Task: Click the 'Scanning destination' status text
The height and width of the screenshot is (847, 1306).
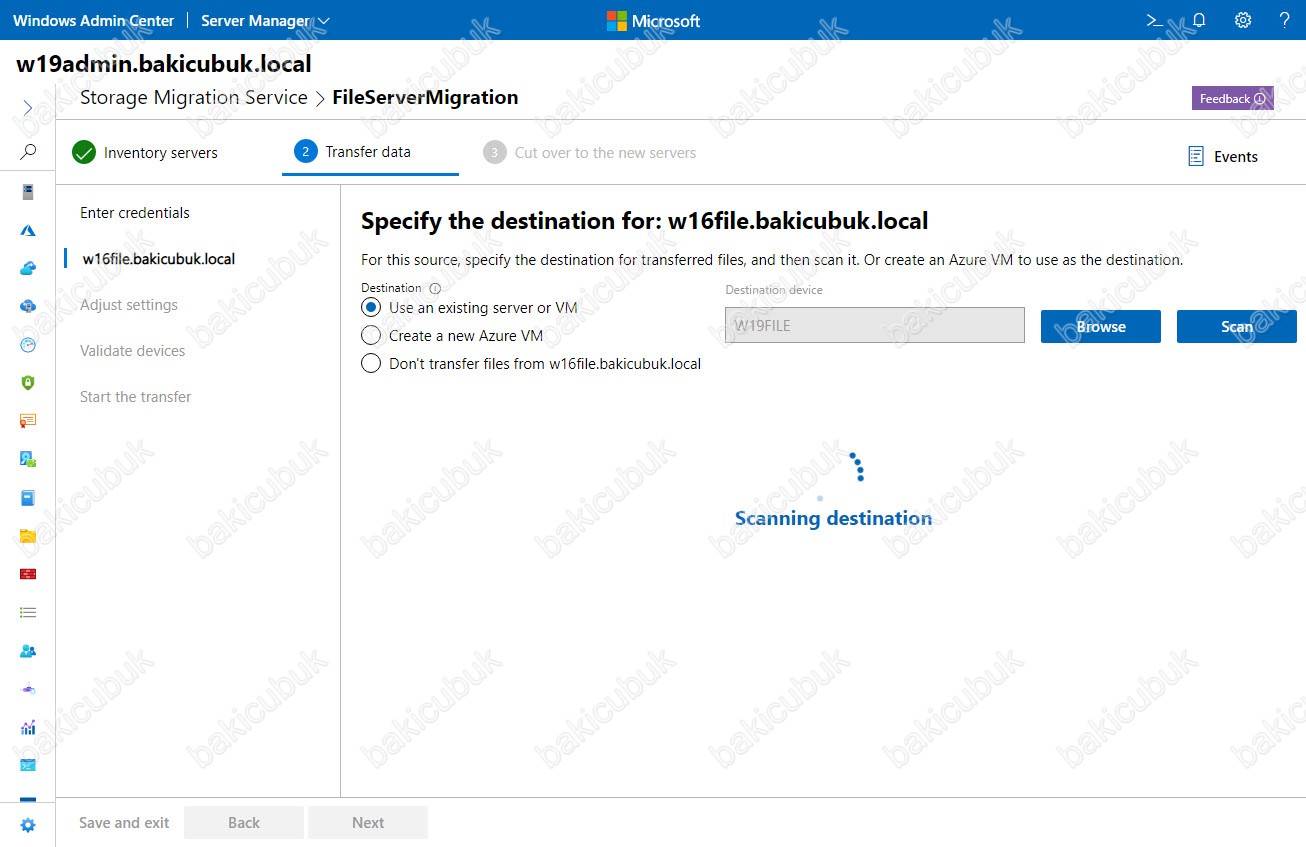Action: click(x=833, y=518)
